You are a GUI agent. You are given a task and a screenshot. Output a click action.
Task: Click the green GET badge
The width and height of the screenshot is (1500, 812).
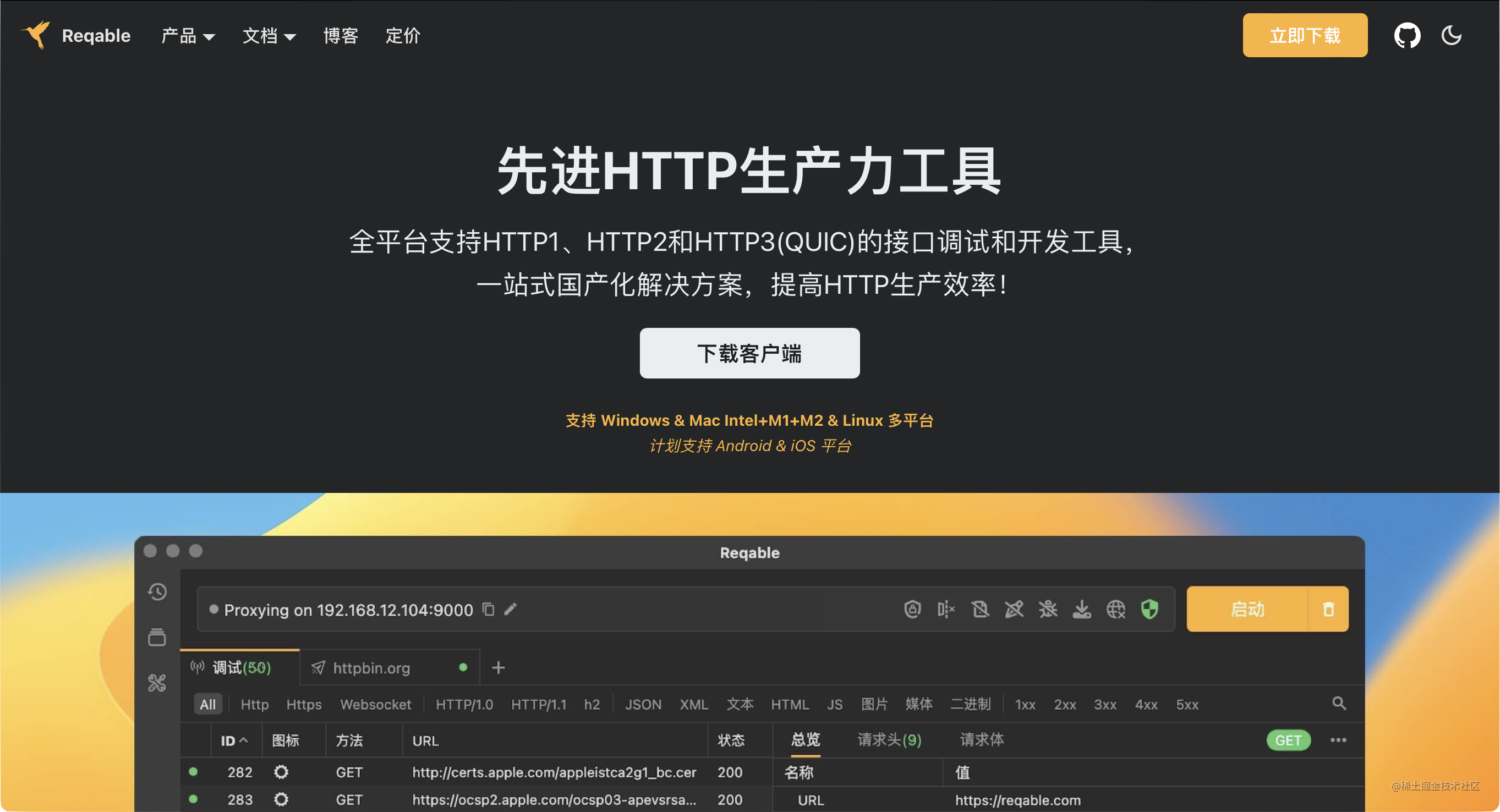pos(1288,740)
